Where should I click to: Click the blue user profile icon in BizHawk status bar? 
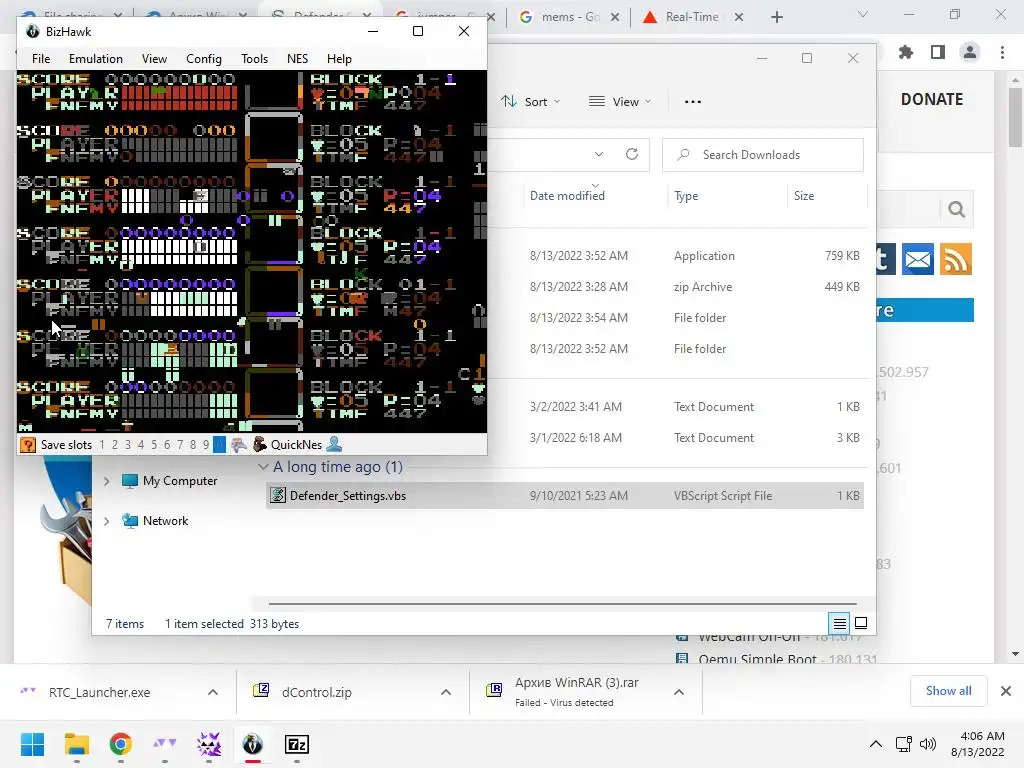tap(334, 445)
